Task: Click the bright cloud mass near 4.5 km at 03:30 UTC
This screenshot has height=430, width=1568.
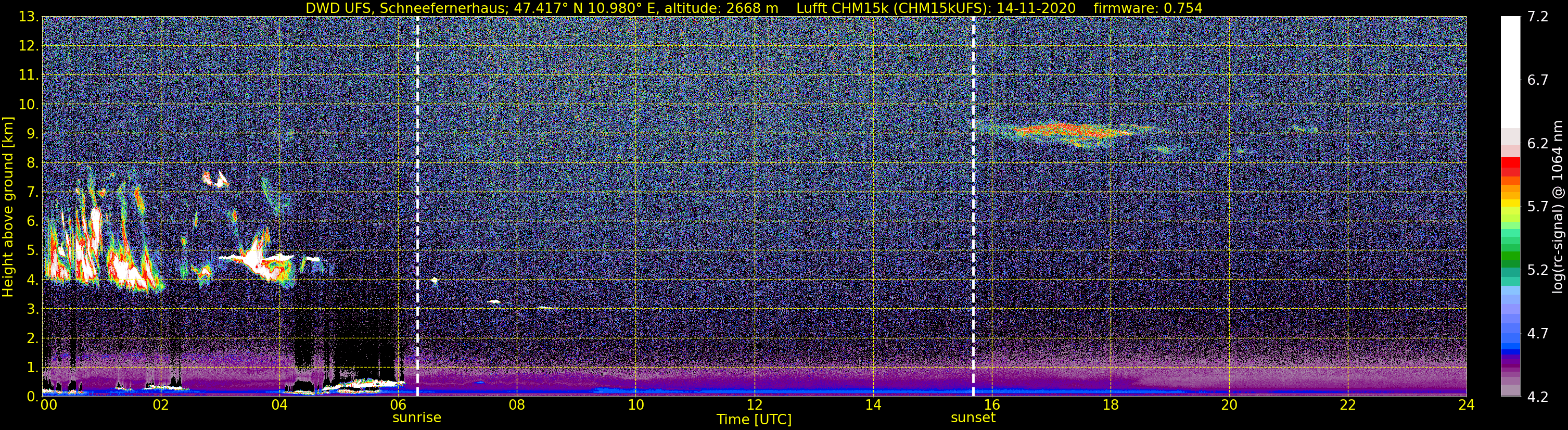Action: (259, 259)
